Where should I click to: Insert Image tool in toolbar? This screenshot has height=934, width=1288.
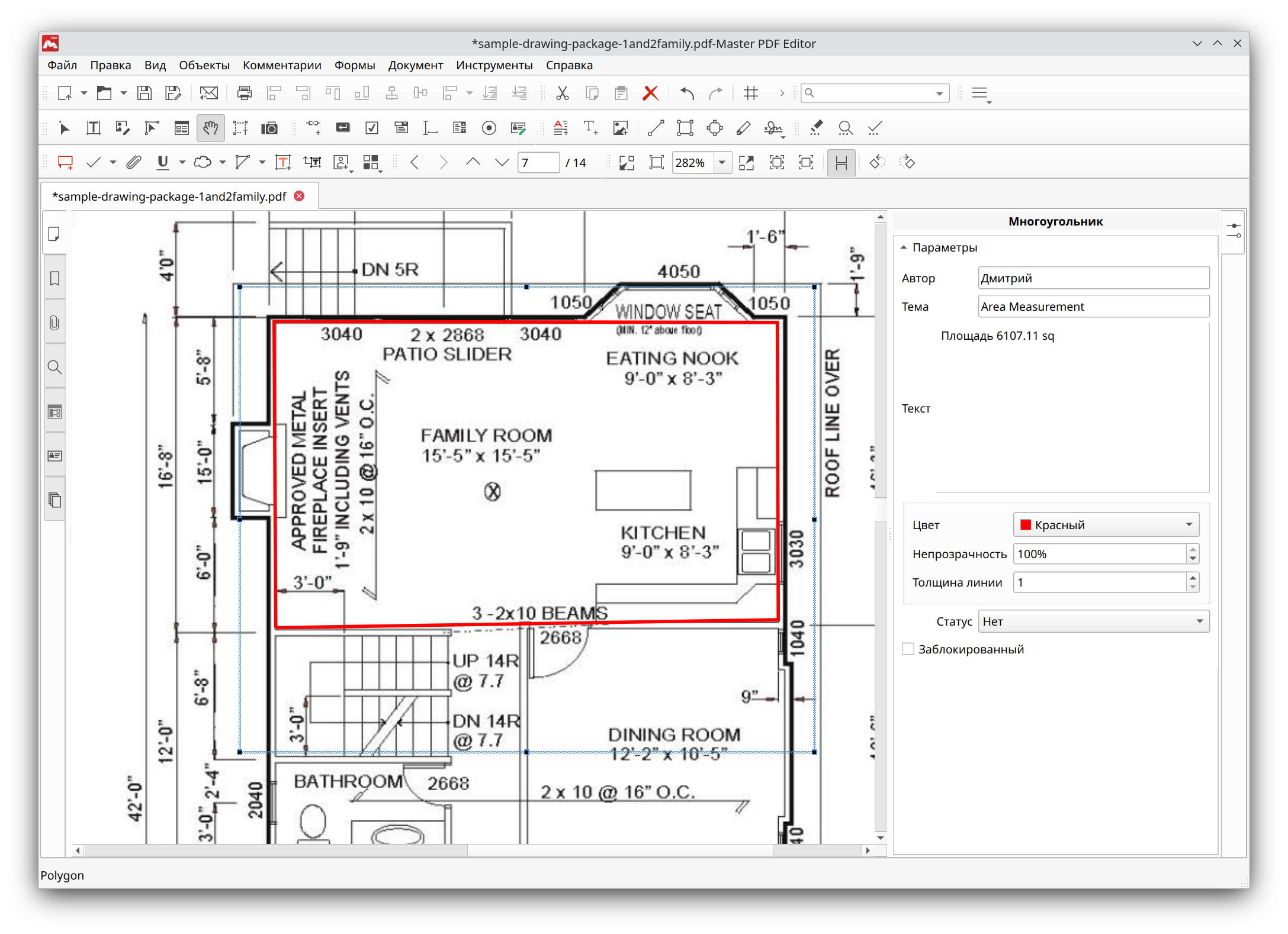620,128
